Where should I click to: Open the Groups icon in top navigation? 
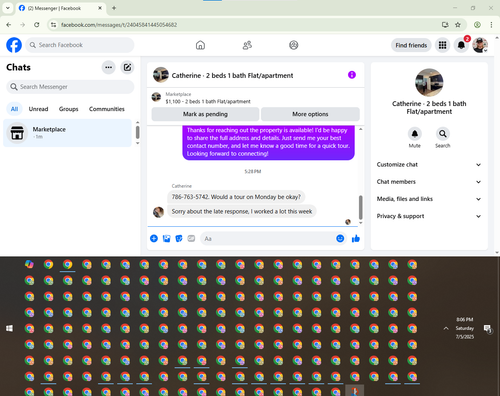click(294, 45)
